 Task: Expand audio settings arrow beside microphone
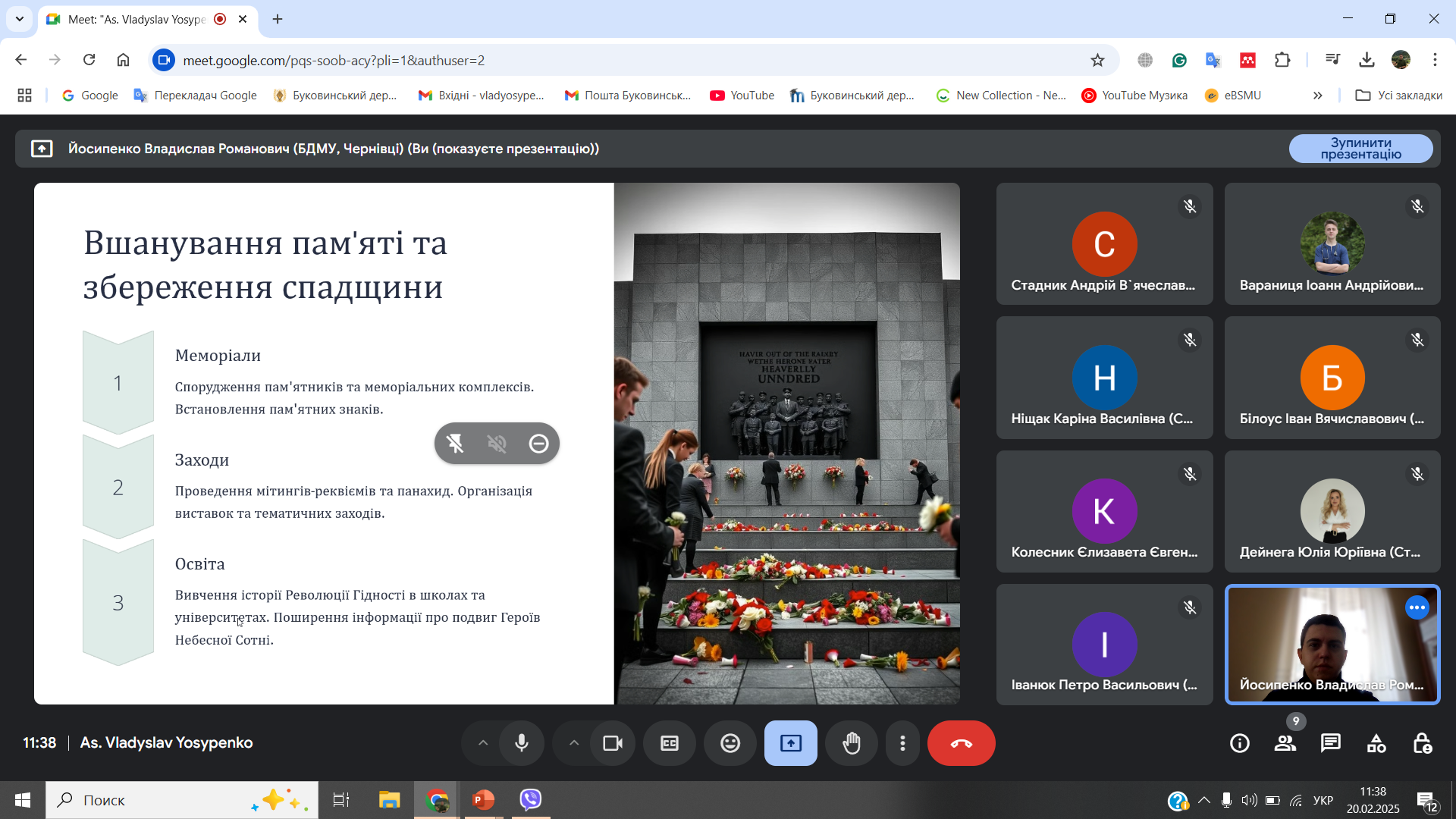point(483,743)
